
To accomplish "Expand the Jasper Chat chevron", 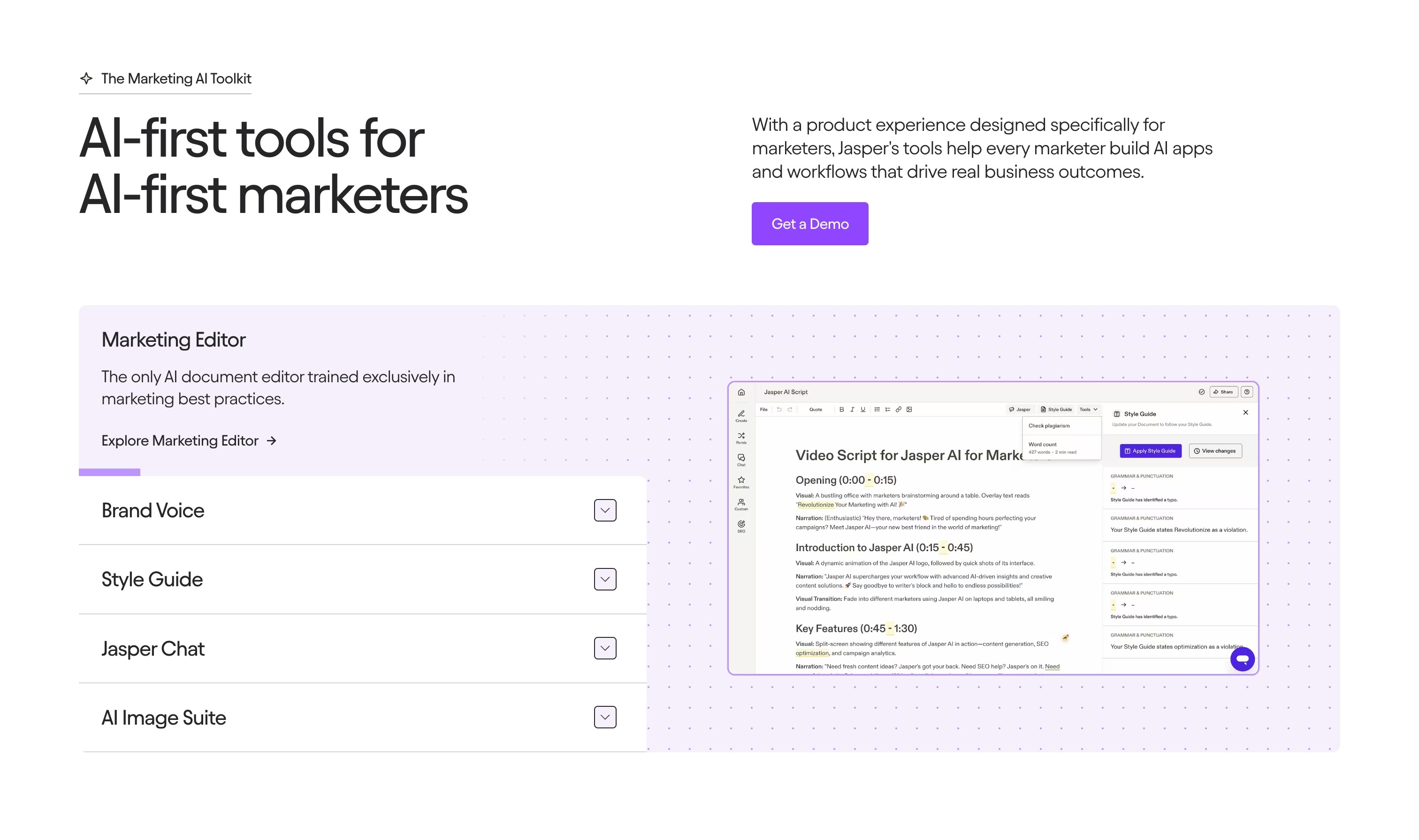I will [x=605, y=648].
